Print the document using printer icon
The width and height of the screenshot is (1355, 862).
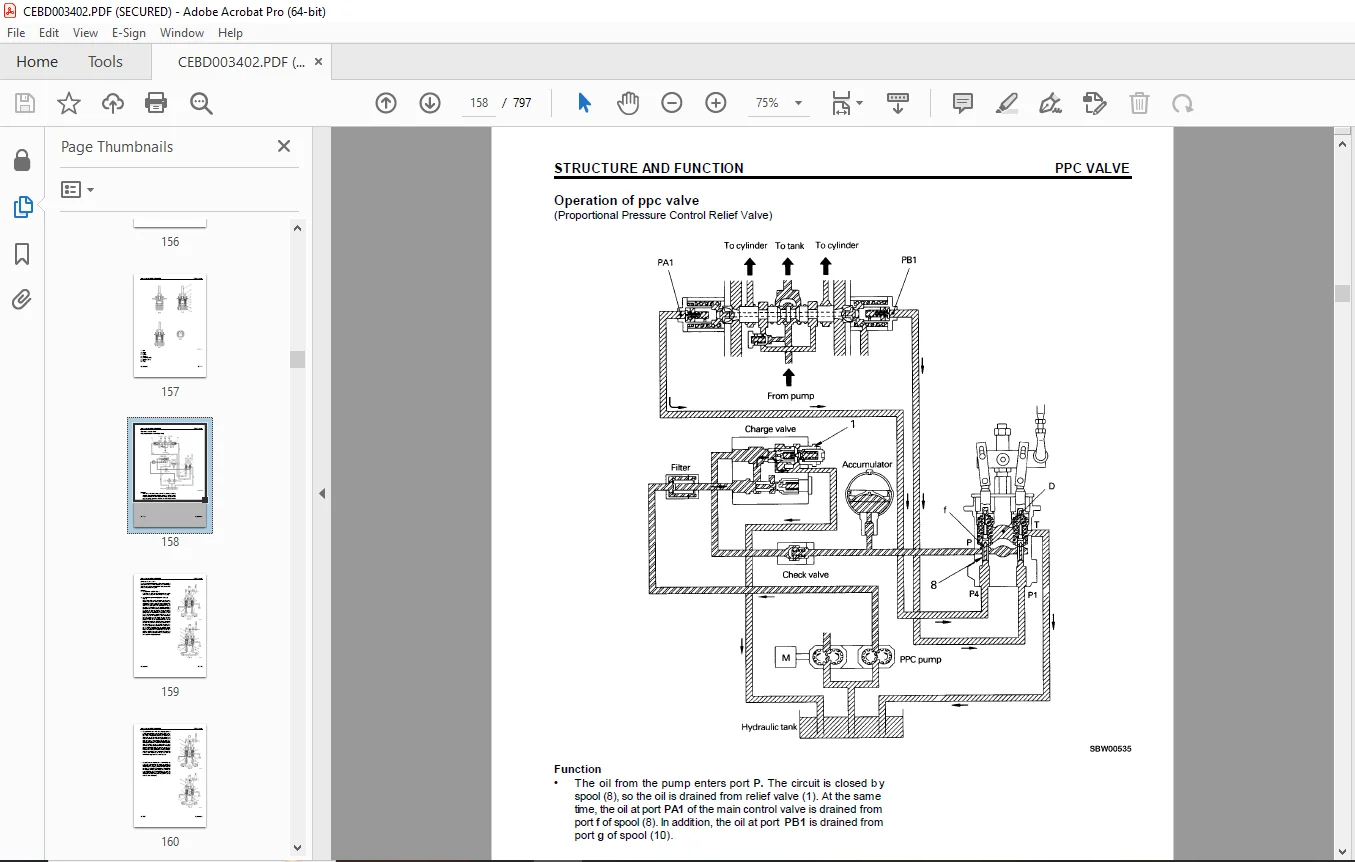pos(156,103)
